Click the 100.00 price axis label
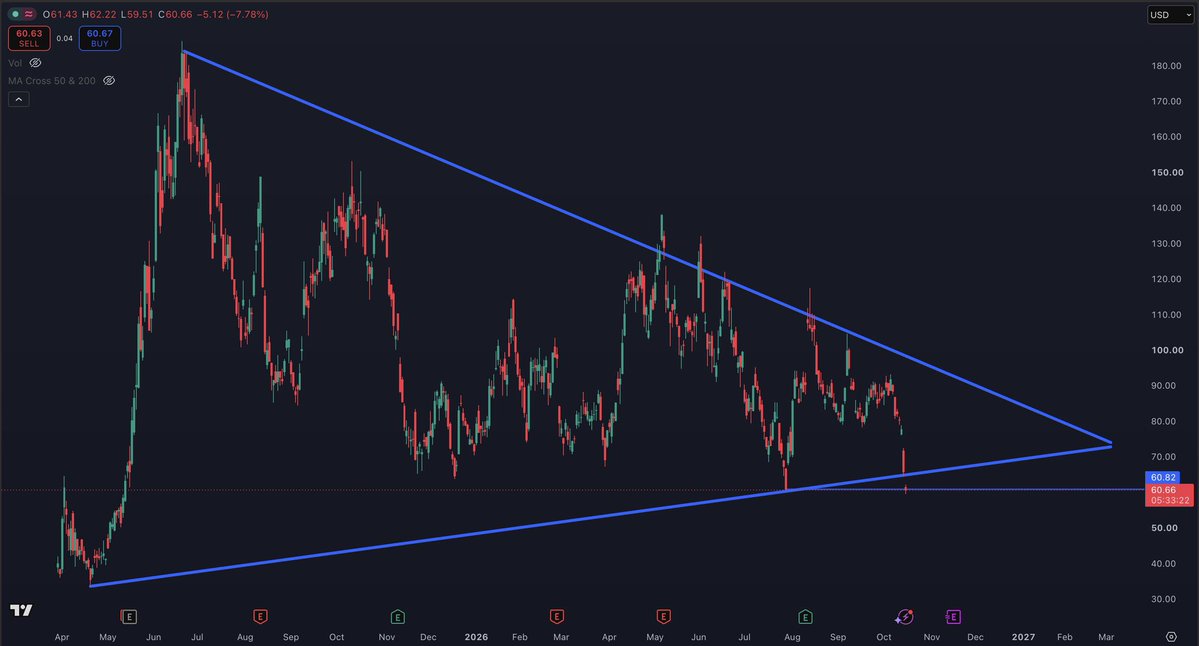Viewport: 1199px width, 646px height. tap(1167, 350)
